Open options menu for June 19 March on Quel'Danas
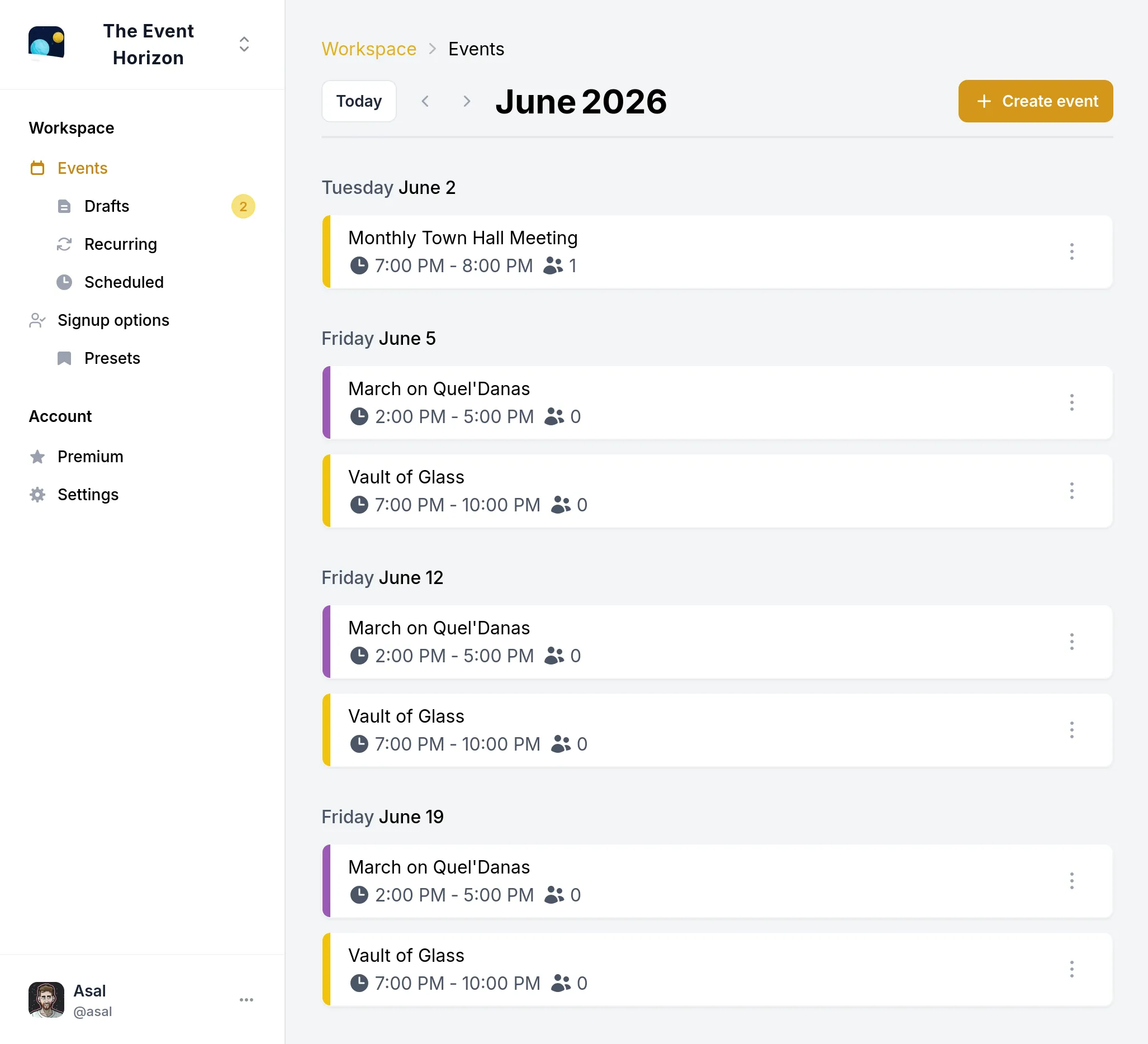 (1071, 881)
